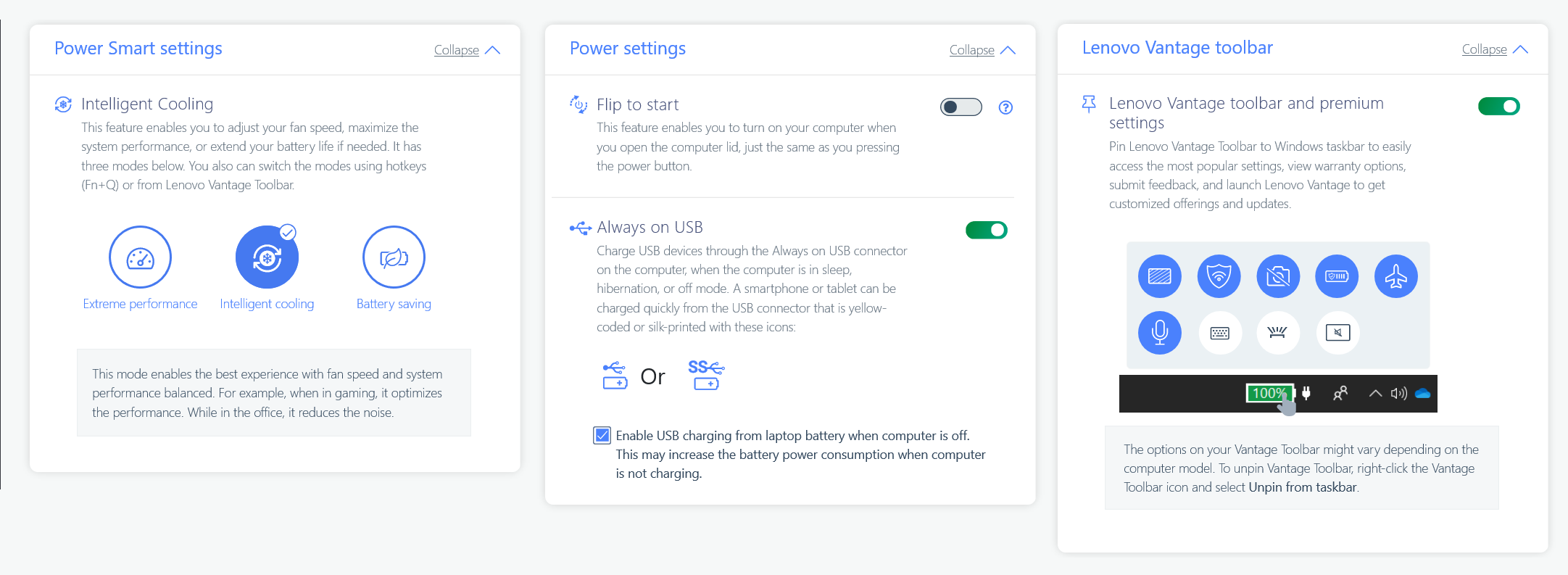Click the Battery saving text label
The height and width of the screenshot is (575, 1568).
pos(394,304)
